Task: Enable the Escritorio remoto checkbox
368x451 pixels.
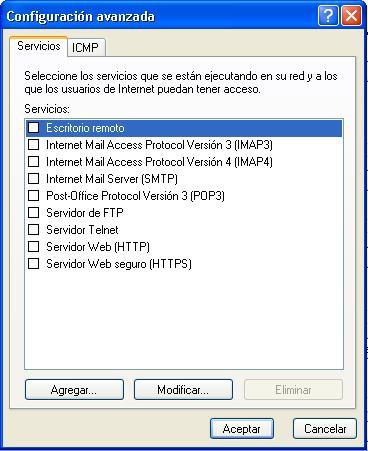Action: [x=33, y=127]
